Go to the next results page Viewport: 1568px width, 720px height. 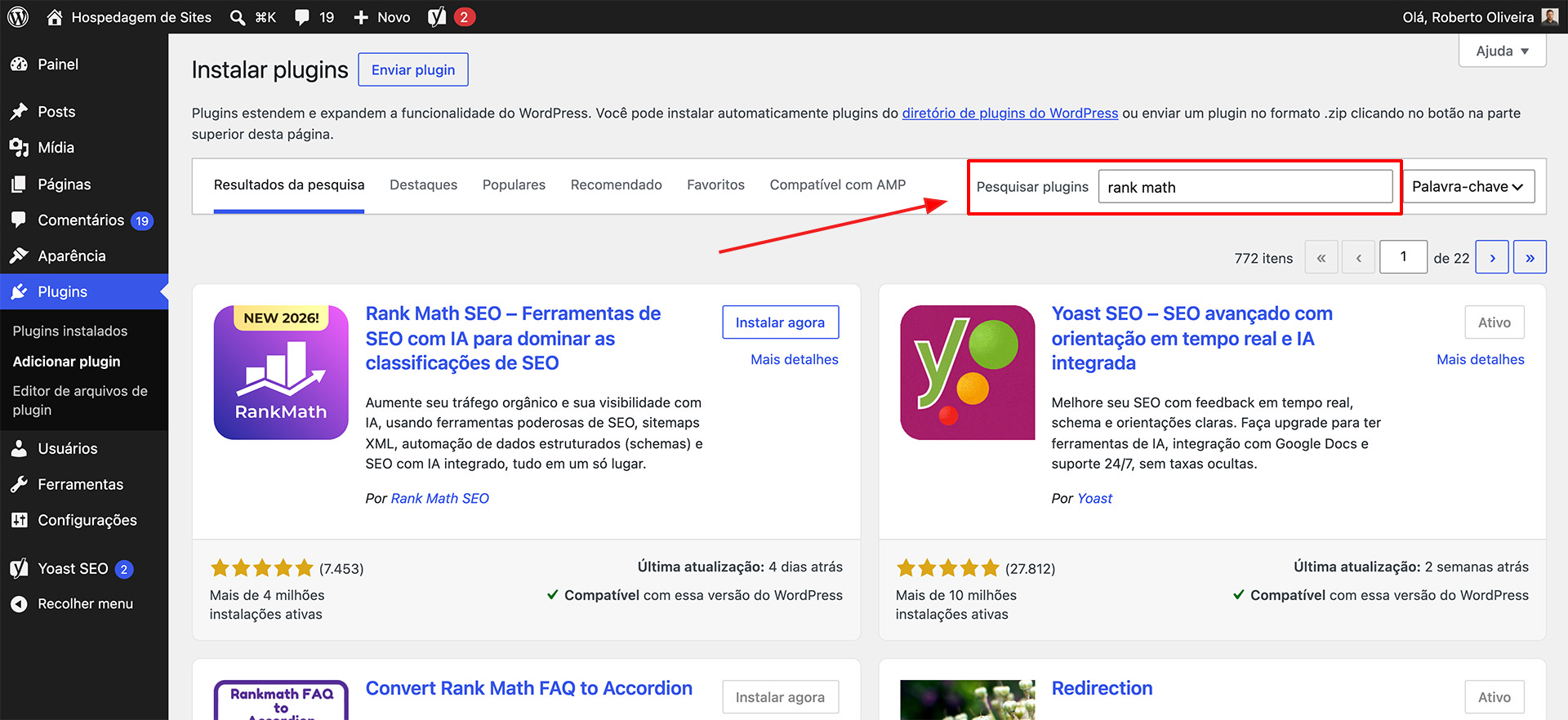(x=1492, y=257)
